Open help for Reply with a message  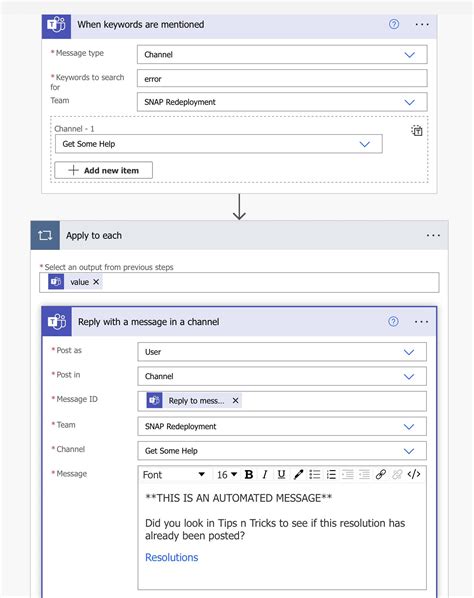click(x=393, y=322)
